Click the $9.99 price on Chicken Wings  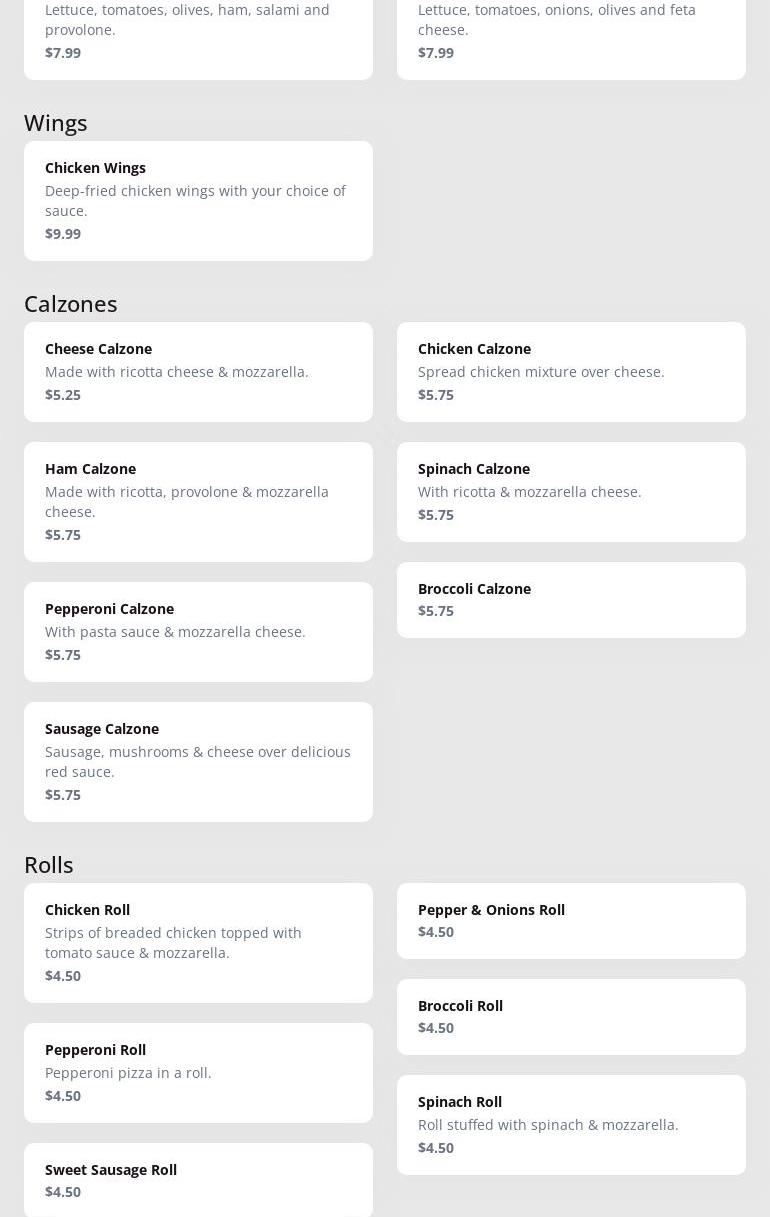coord(63,233)
